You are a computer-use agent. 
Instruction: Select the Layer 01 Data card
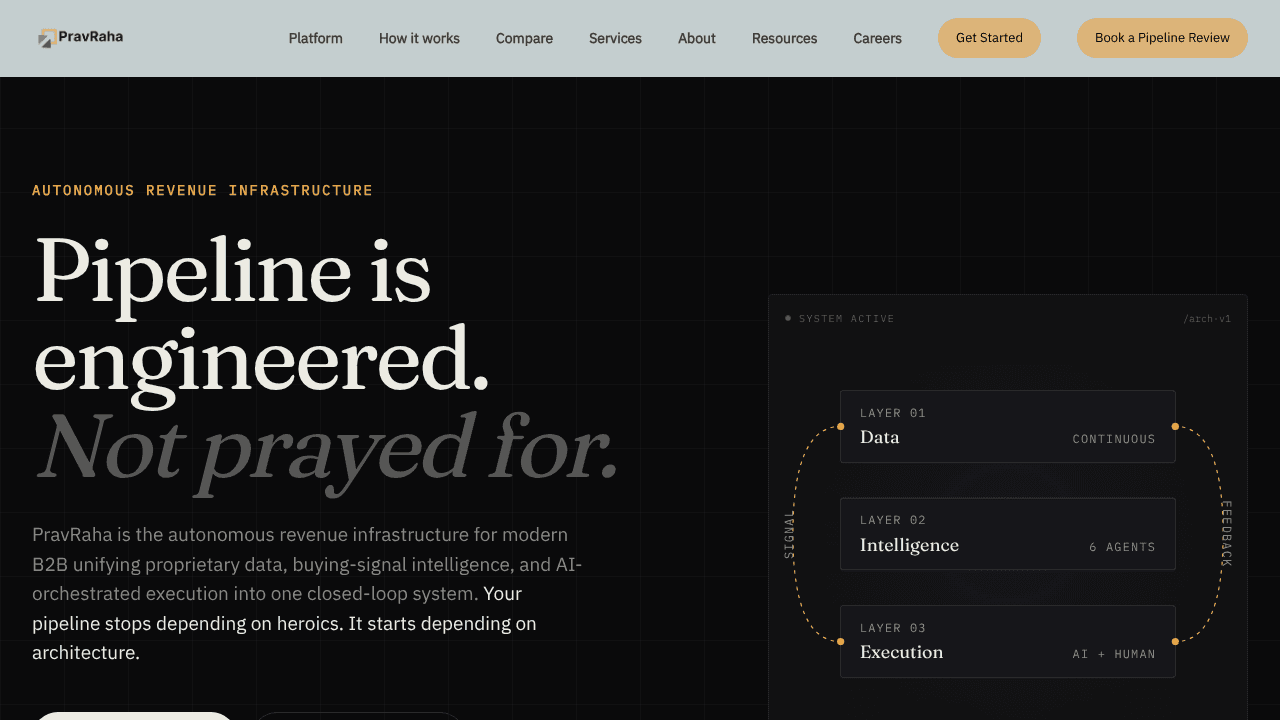click(x=1008, y=426)
